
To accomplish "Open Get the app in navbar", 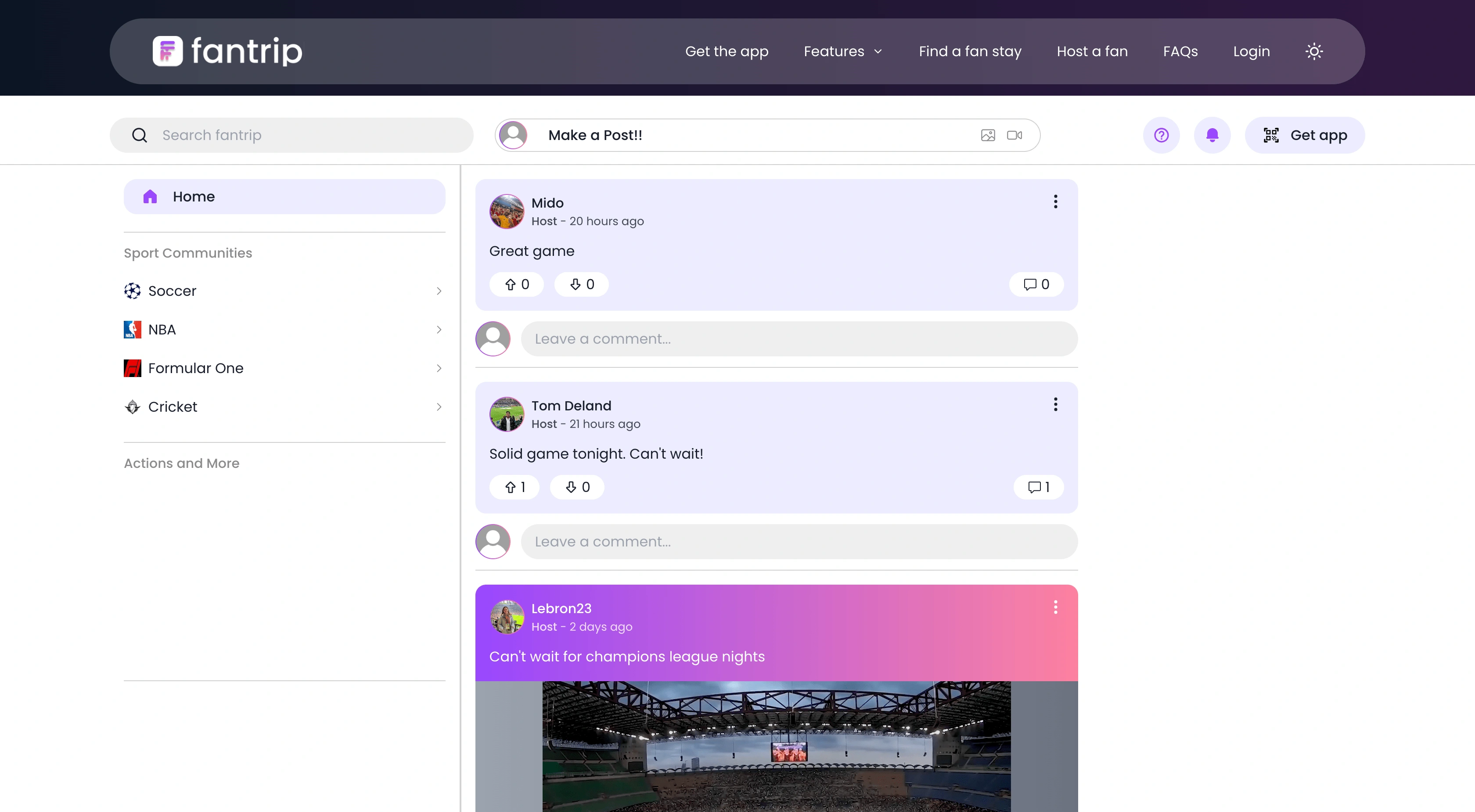I will 727,51.
